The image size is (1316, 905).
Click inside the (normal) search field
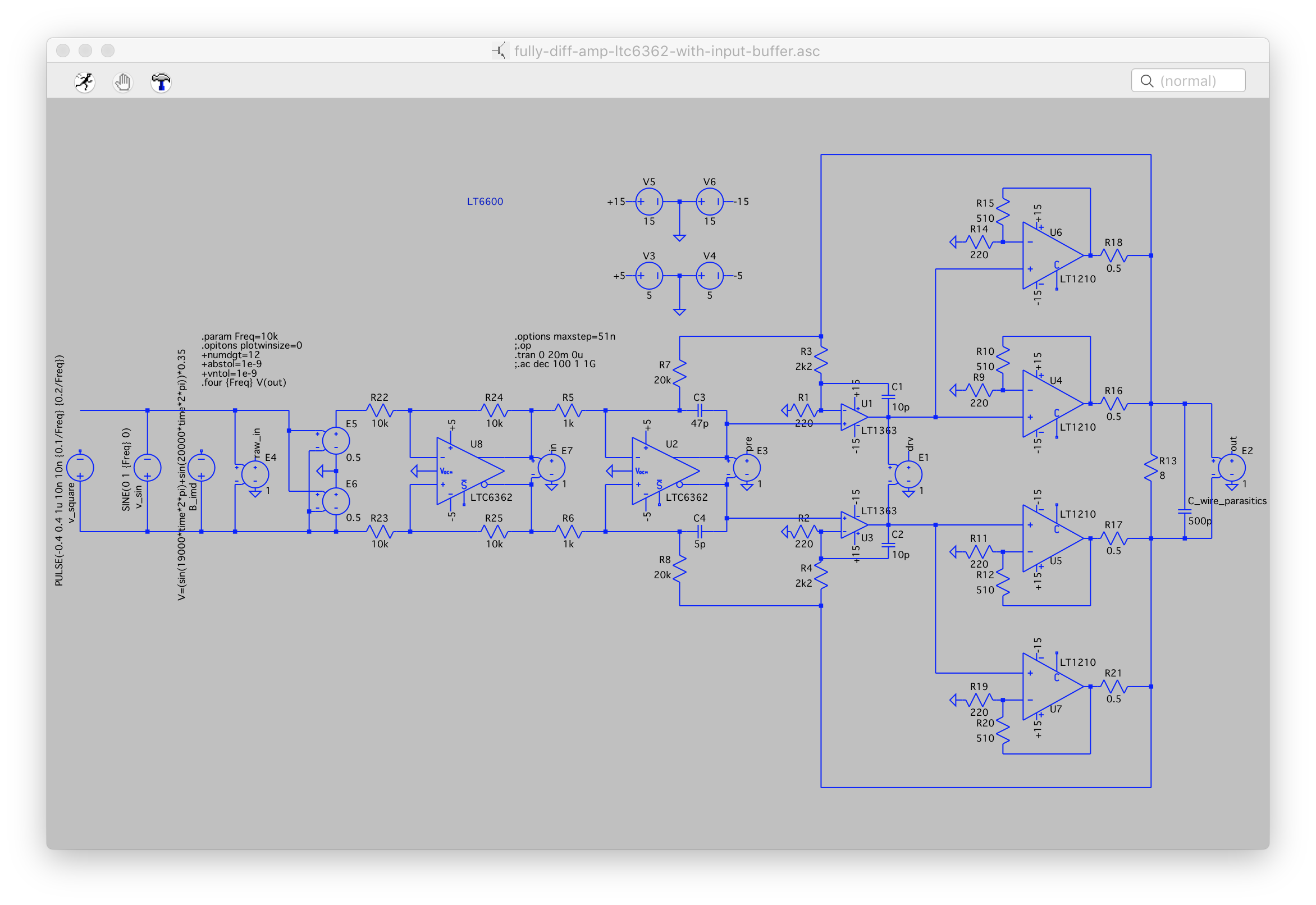[x=1196, y=81]
